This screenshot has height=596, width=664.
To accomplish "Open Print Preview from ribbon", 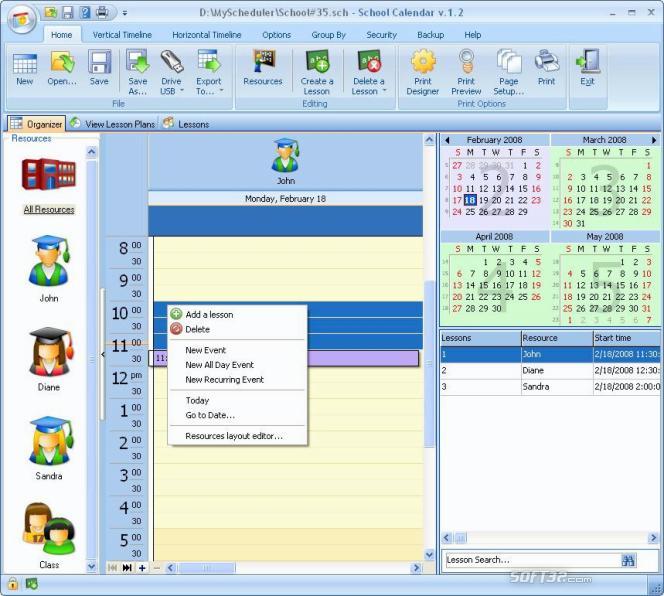I will pos(466,62).
